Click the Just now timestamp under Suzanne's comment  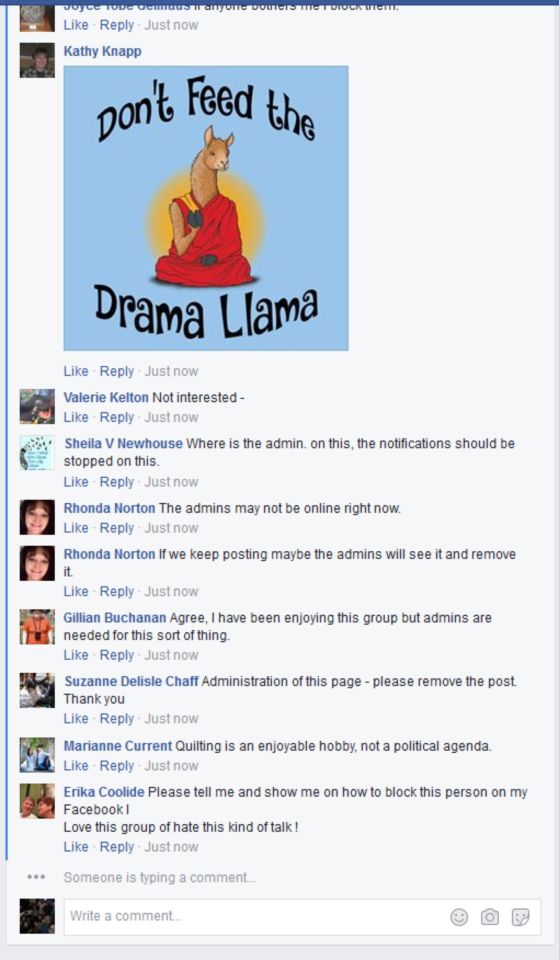coord(171,719)
